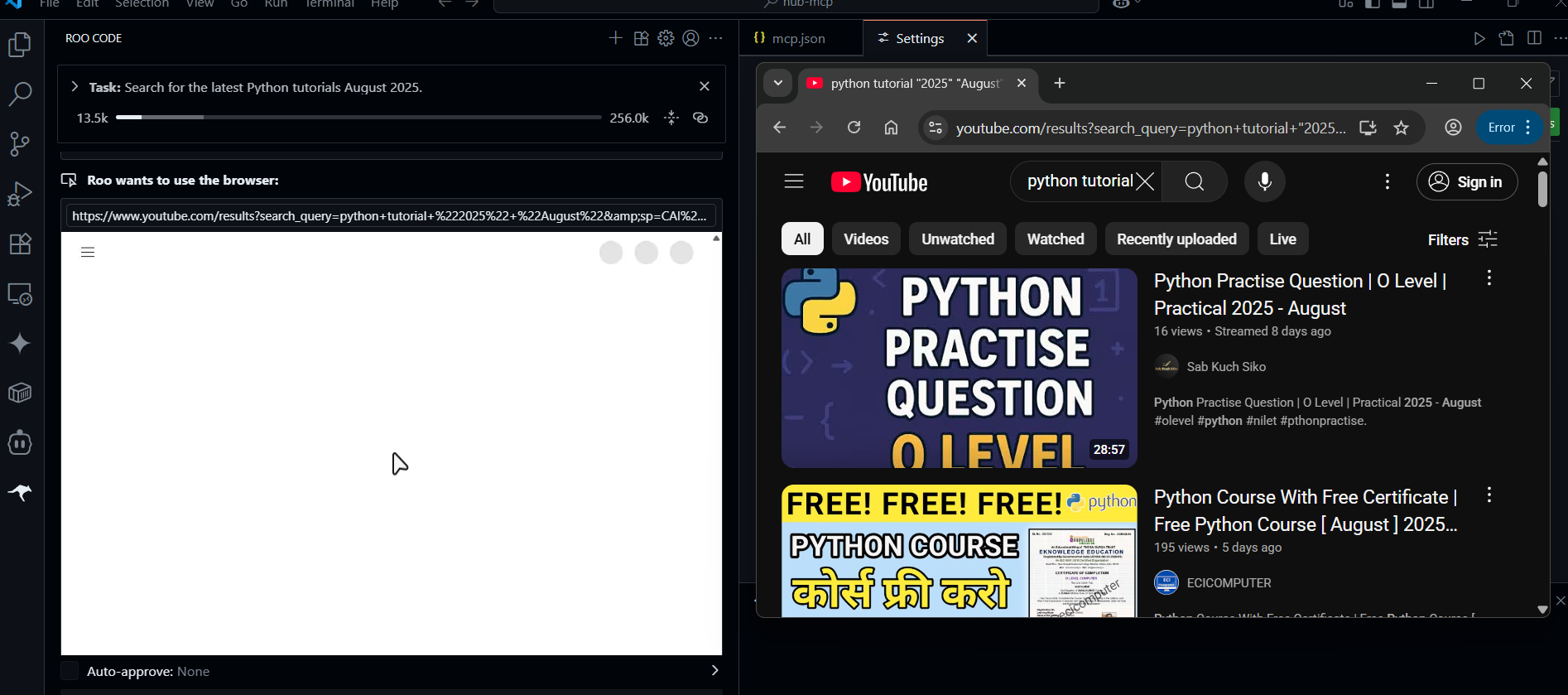Open a new Chrome tab
This screenshot has height=695, width=1568.
click(x=1060, y=83)
